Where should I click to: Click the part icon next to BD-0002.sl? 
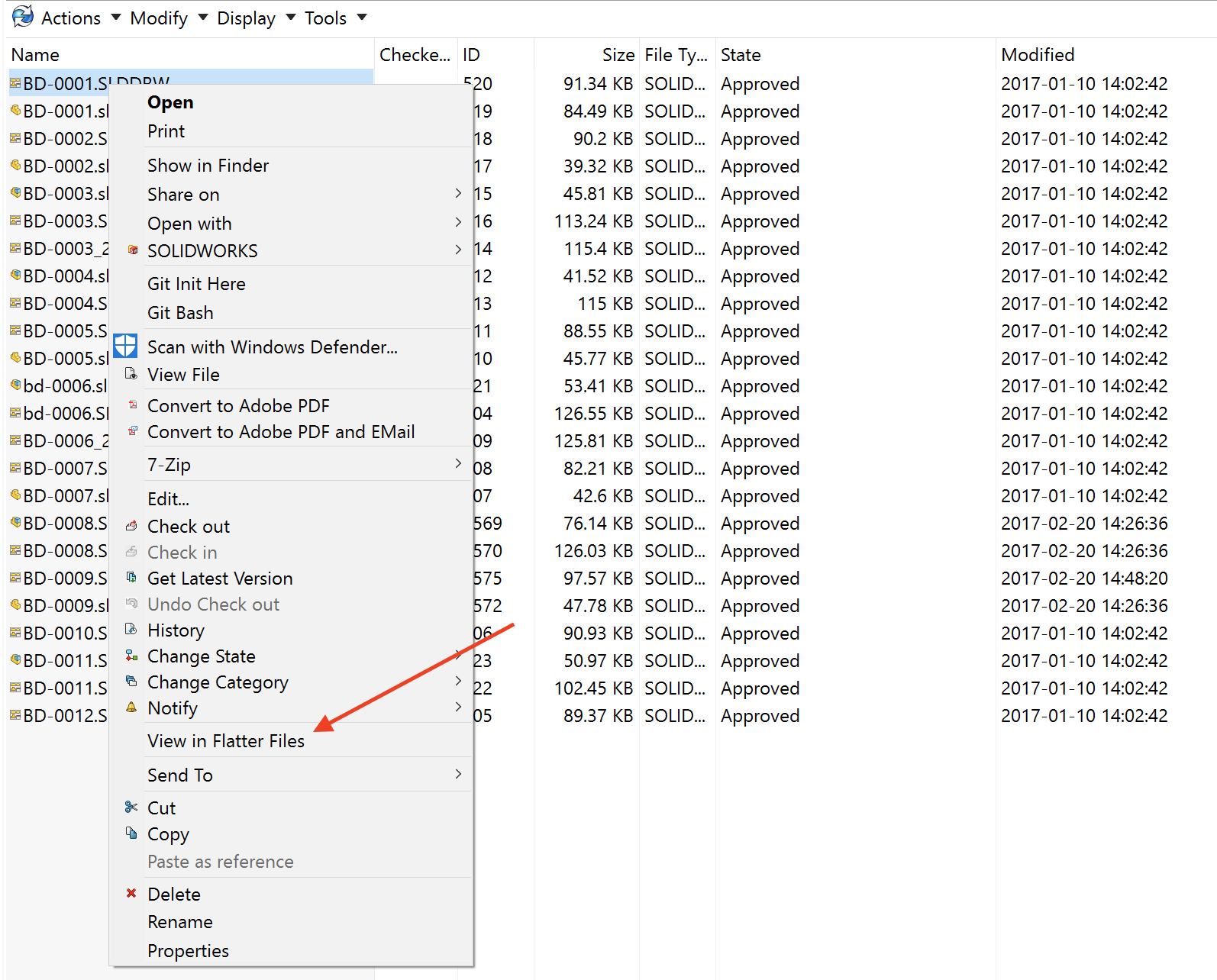click(x=15, y=165)
